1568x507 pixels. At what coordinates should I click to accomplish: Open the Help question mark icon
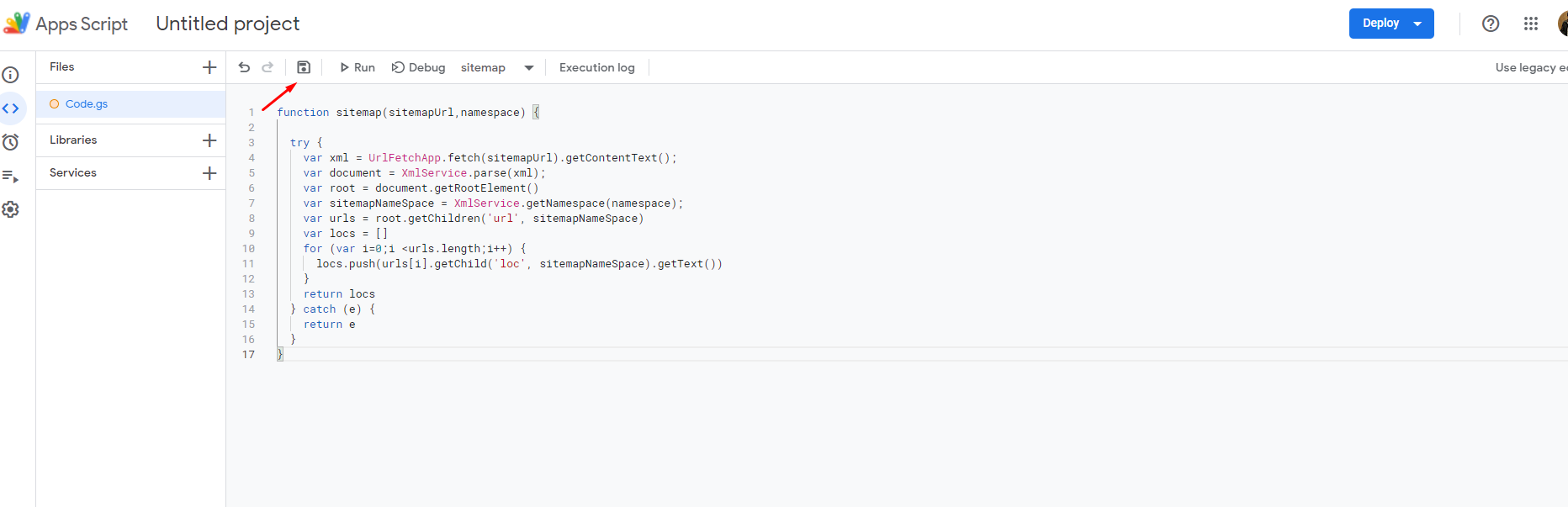1491,24
